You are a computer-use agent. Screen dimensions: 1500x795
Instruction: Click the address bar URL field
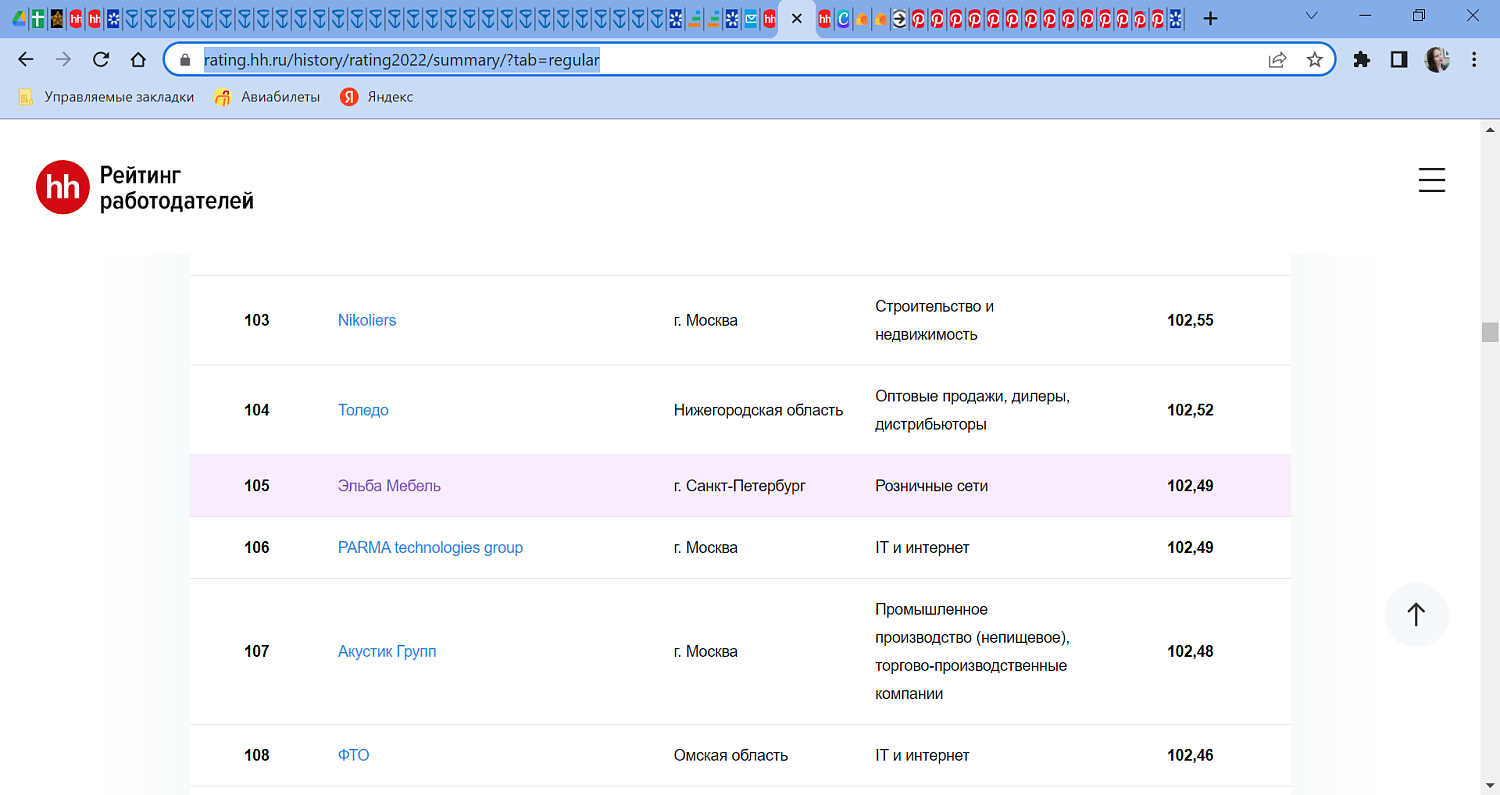pos(700,60)
